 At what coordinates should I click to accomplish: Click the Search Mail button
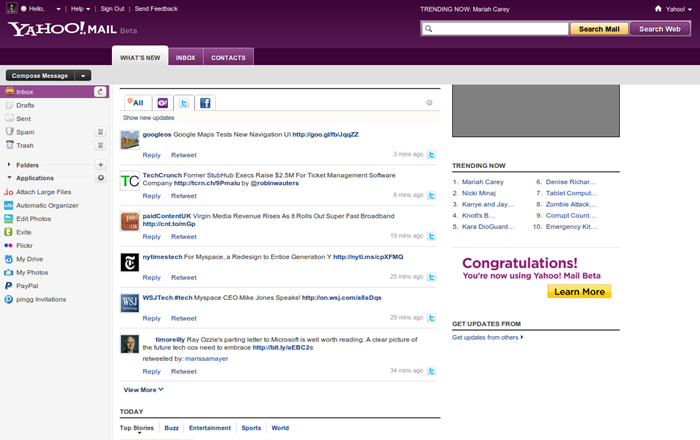pos(599,29)
